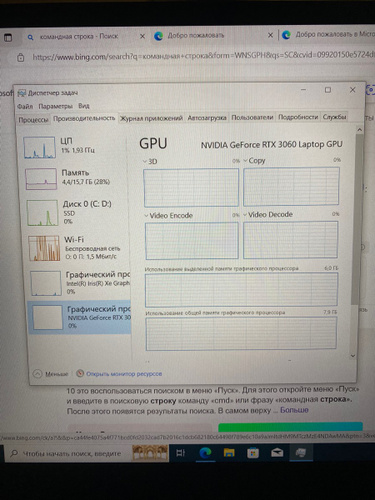
Task: Switch to the Автозагрузка tab
Action: coord(207,118)
